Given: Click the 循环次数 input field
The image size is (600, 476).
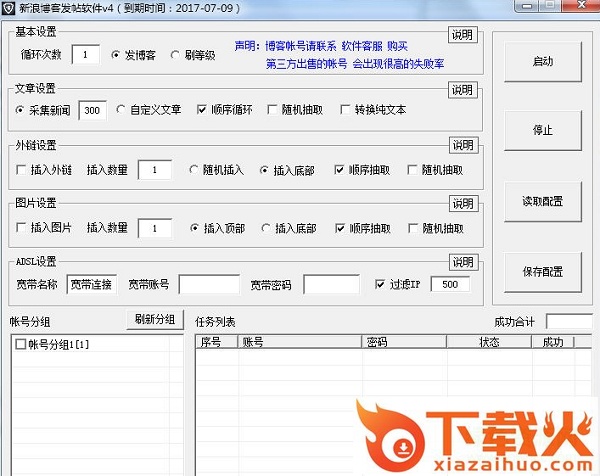Looking at the screenshot, I should click(86, 55).
